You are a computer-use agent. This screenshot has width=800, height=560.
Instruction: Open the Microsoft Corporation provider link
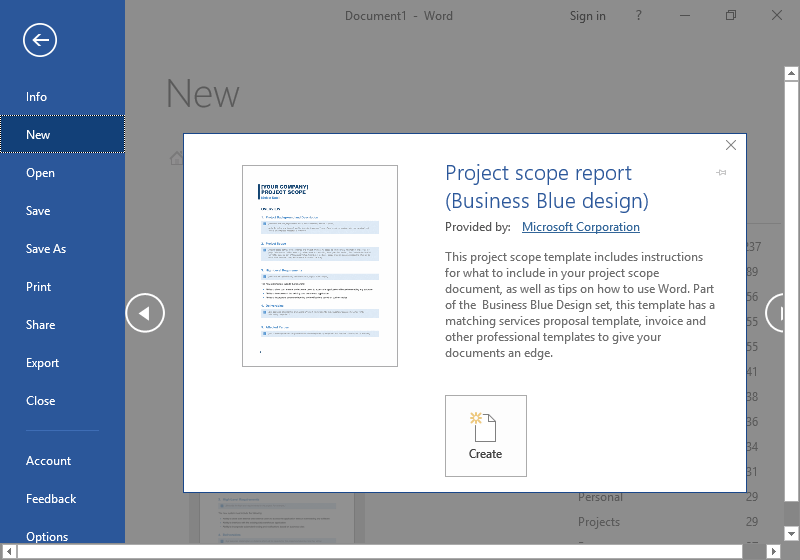581,227
